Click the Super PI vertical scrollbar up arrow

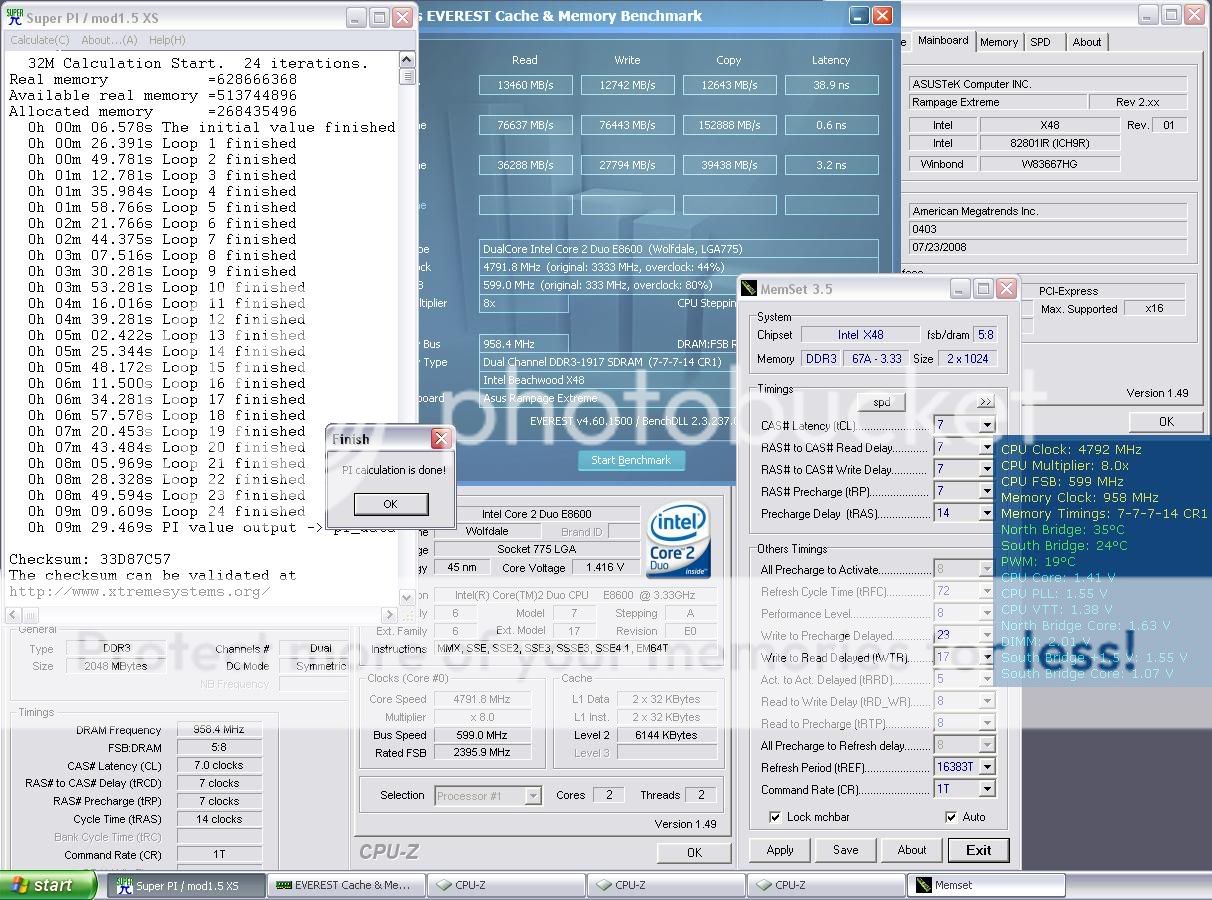pyautogui.click(x=407, y=62)
